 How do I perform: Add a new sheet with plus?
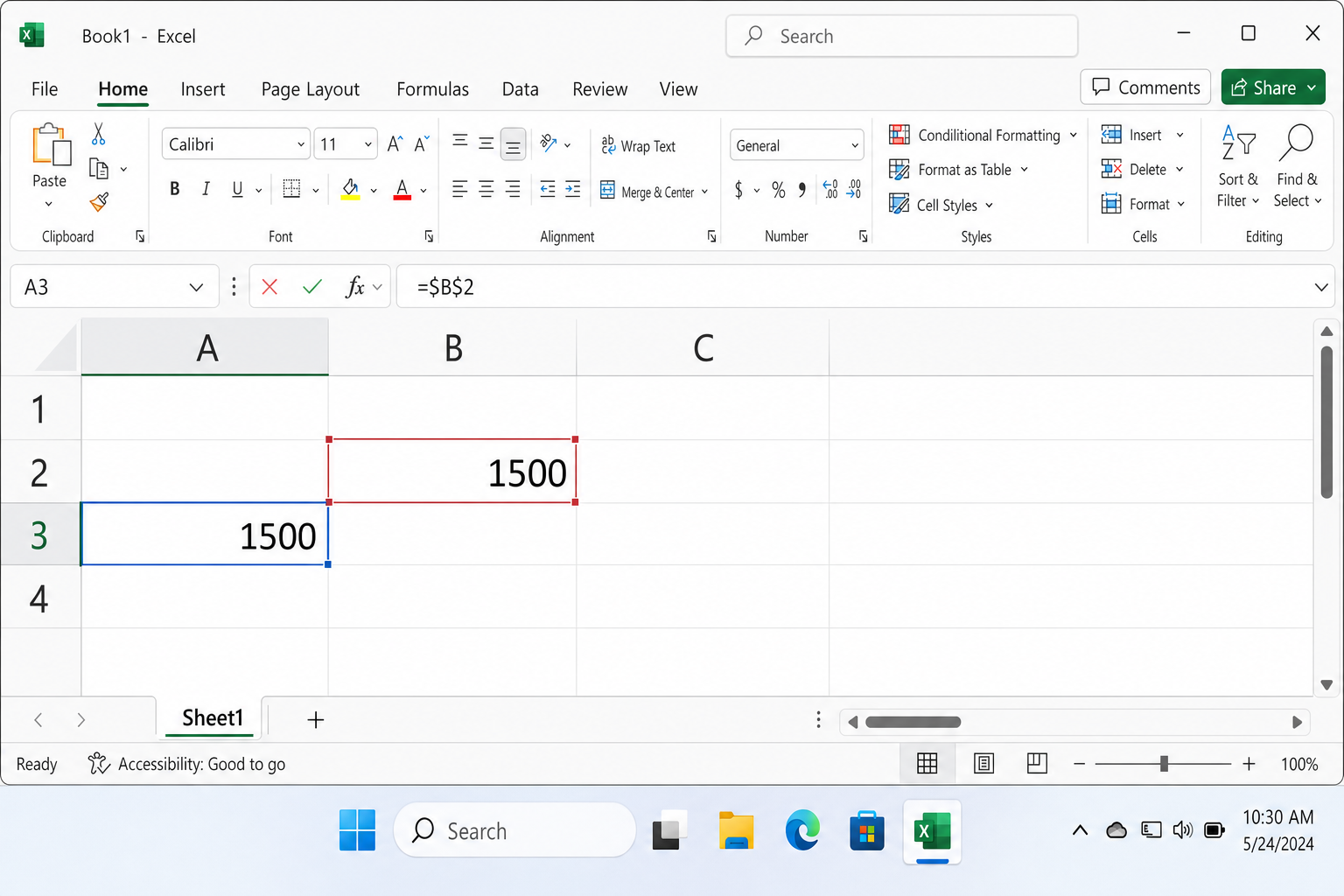[x=316, y=720]
